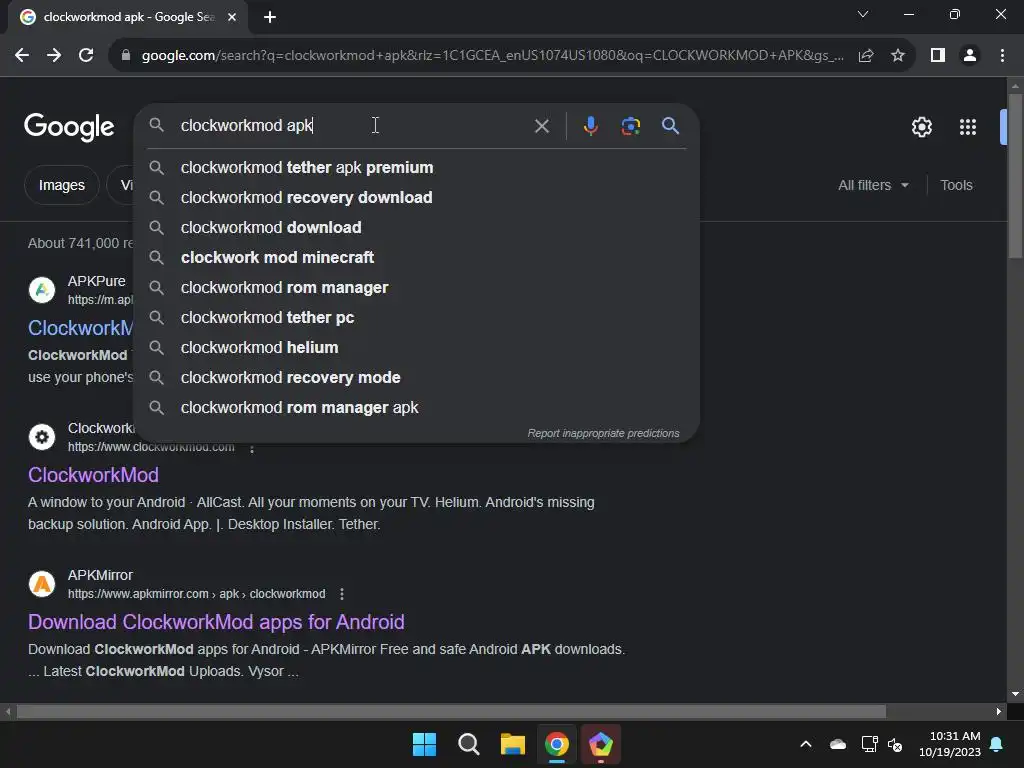Click the scroll-right arrow
Screen dimensions: 1024x768
[x=998, y=712]
